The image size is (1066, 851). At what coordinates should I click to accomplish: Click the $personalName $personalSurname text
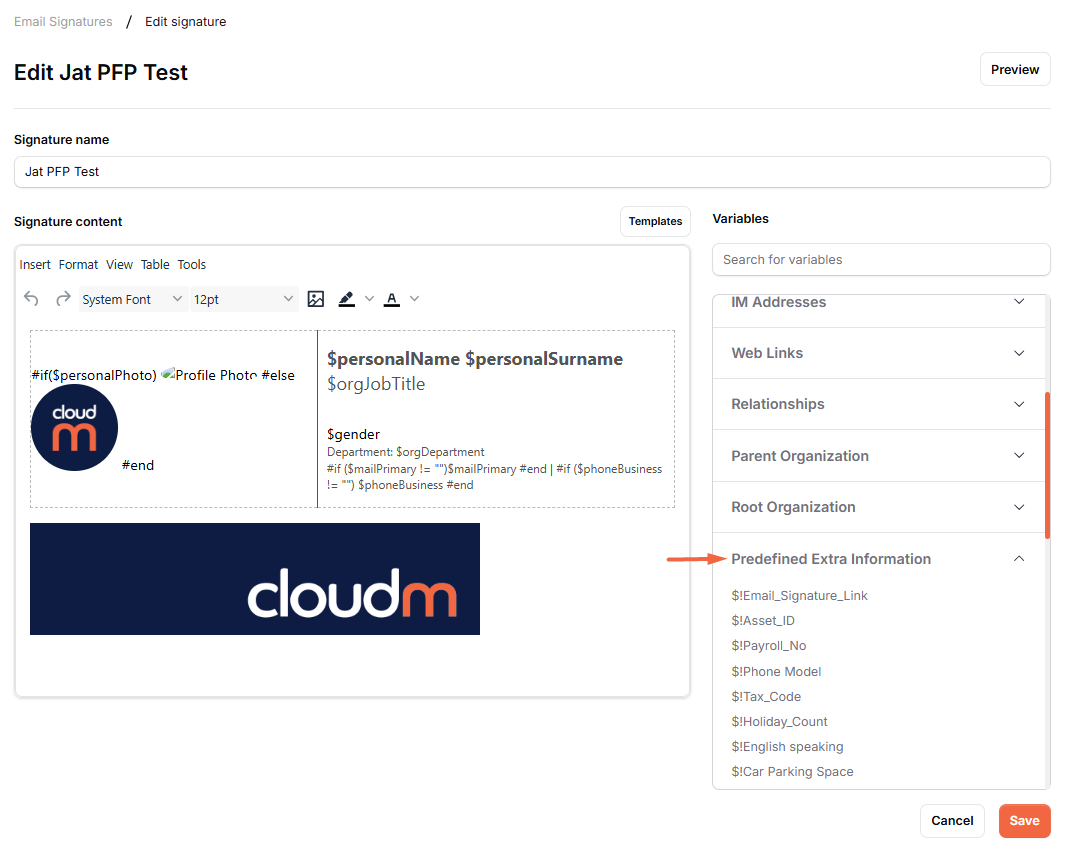(x=475, y=359)
